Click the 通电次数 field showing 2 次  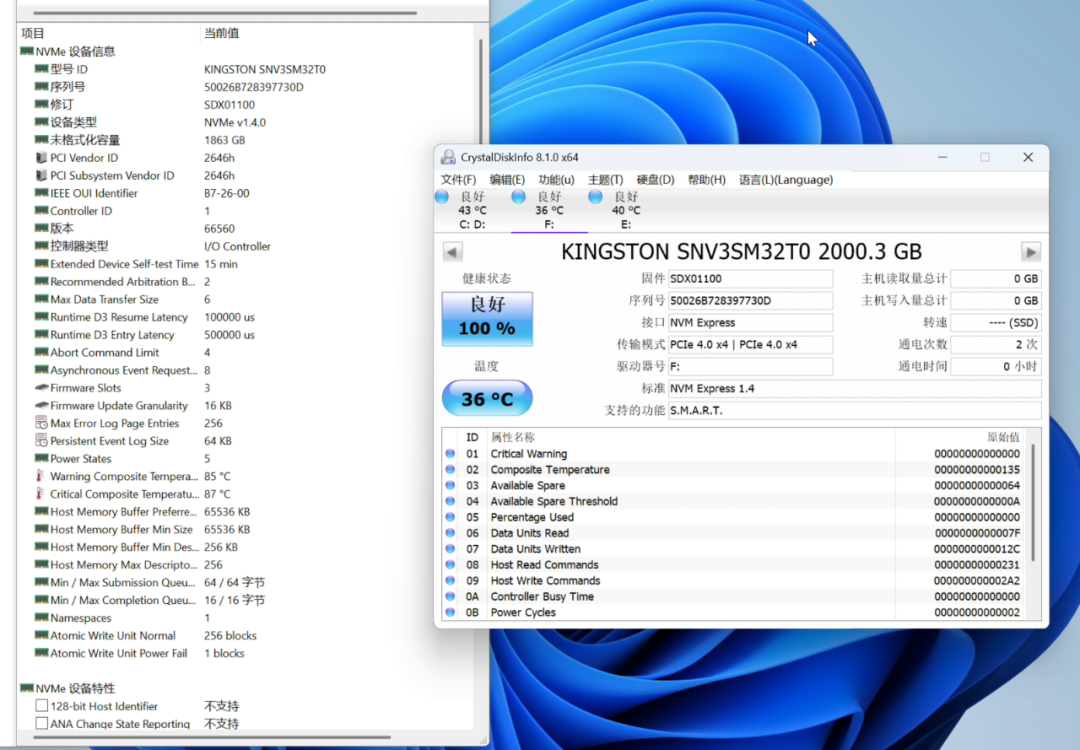tap(996, 344)
